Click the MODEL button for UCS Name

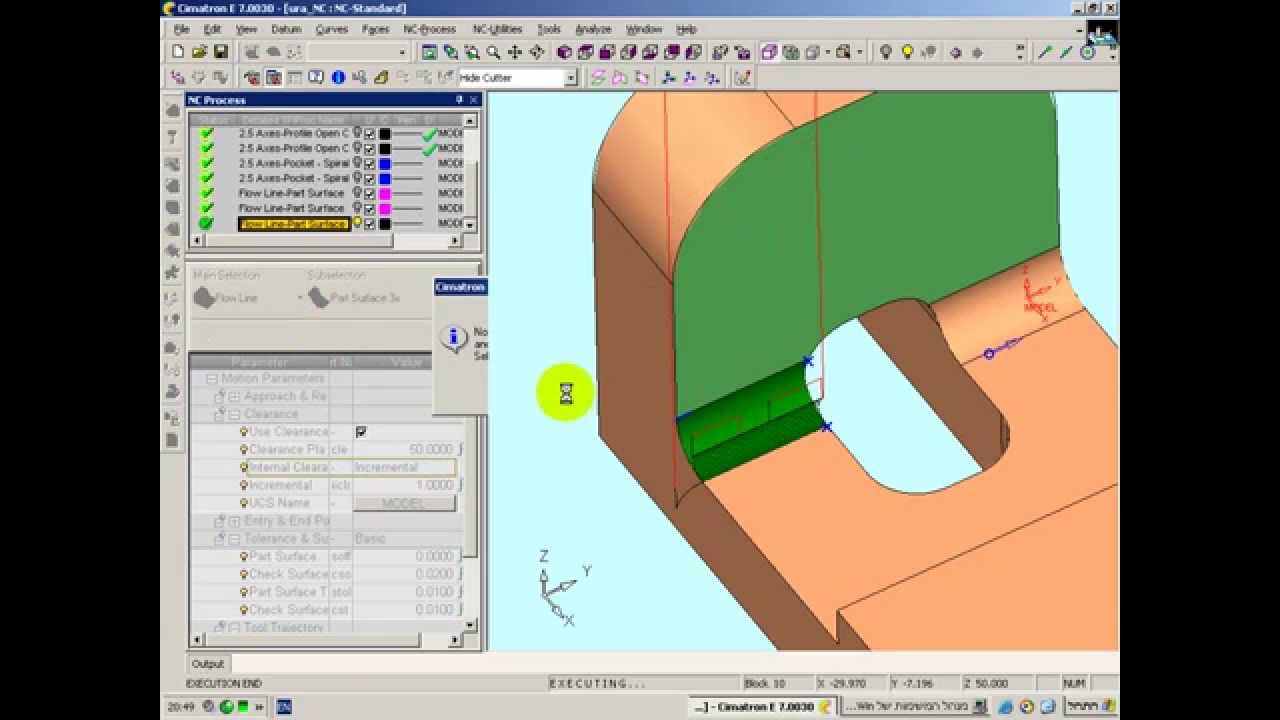(404, 503)
